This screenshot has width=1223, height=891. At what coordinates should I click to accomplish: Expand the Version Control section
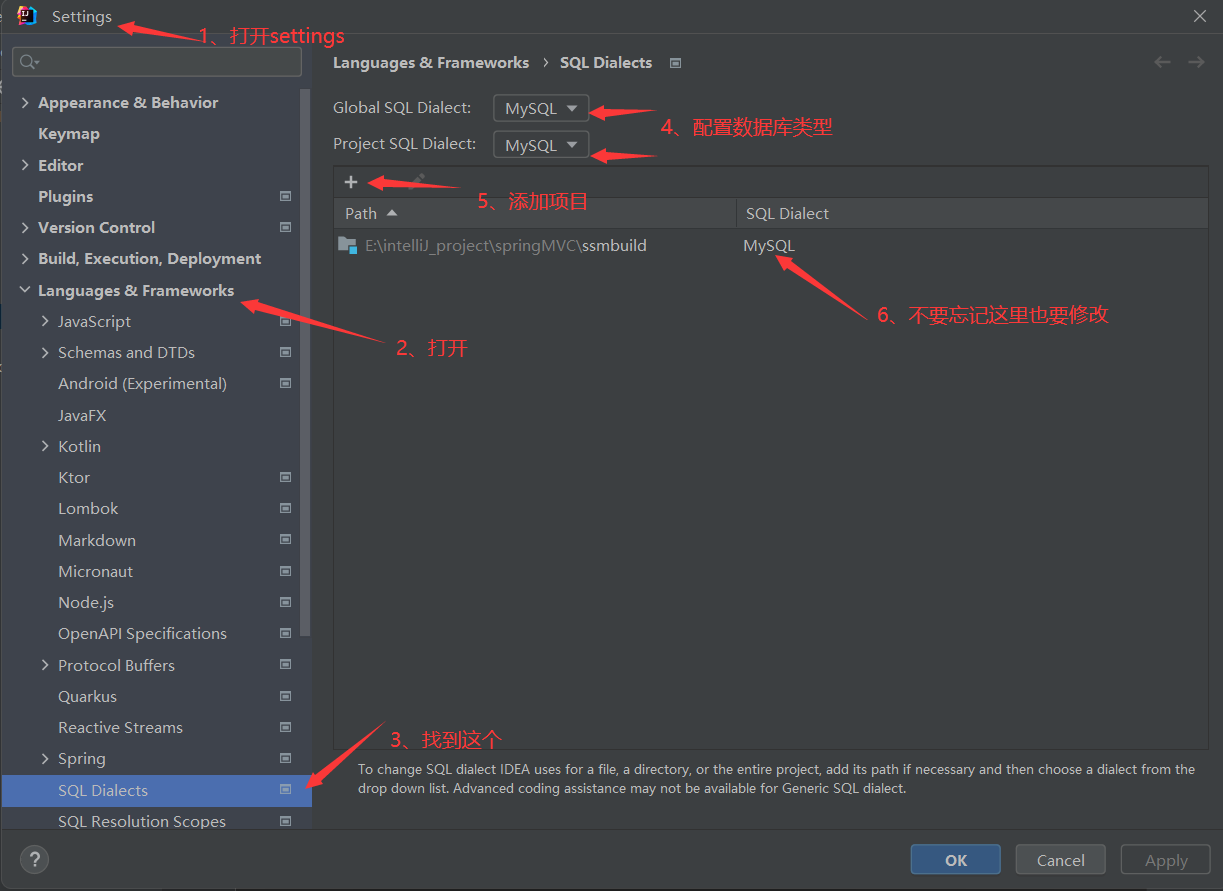click(x=25, y=228)
